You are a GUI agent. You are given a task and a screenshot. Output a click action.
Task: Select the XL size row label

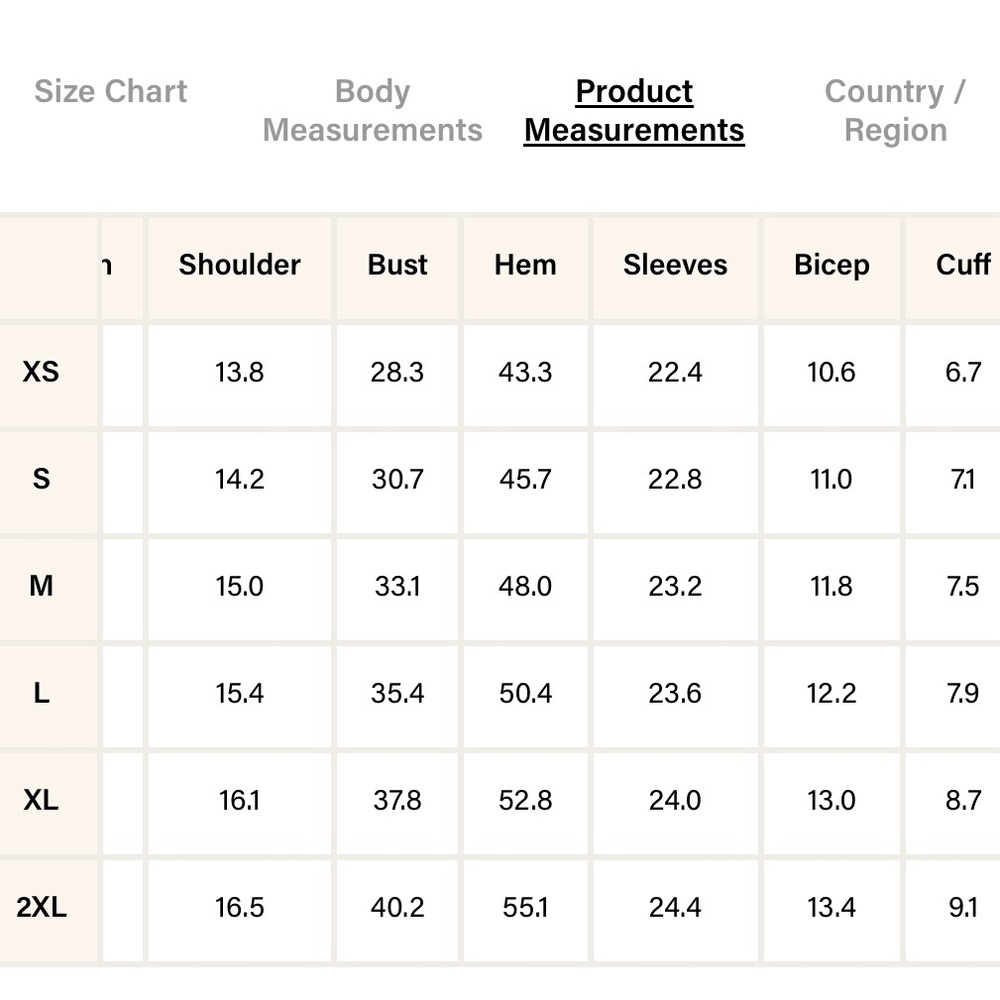pyautogui.click(x=41, y=800)
